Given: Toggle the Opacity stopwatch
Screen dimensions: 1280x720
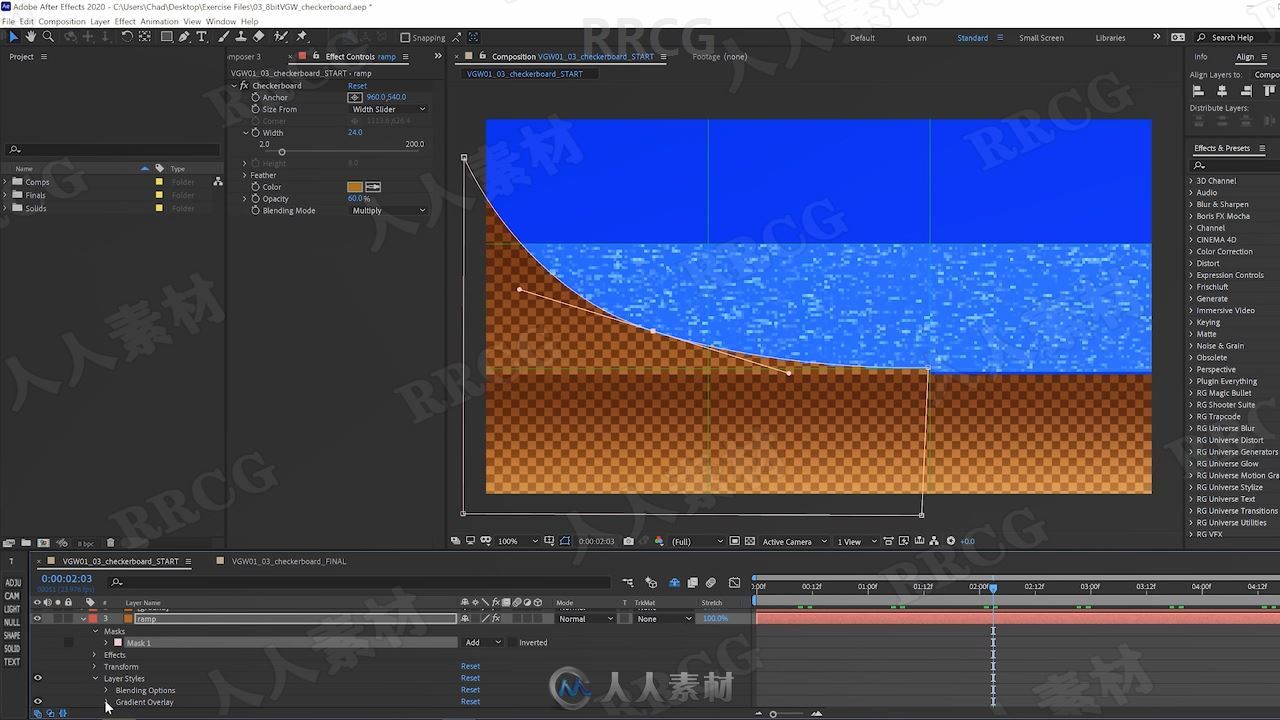Looking at the screenshot, I should point(255,198).
